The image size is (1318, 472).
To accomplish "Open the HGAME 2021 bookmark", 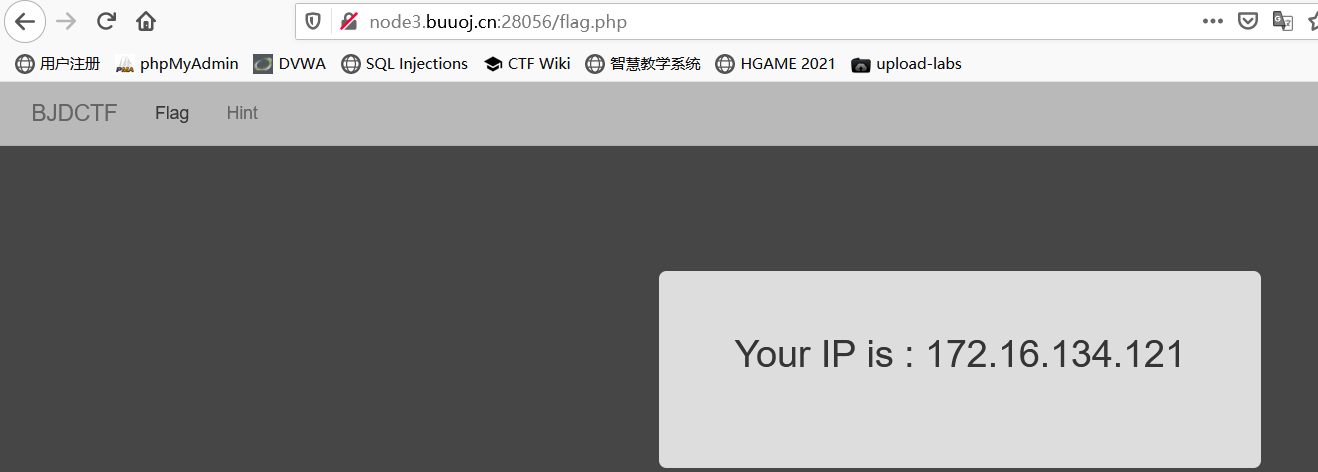I will 775,64.
